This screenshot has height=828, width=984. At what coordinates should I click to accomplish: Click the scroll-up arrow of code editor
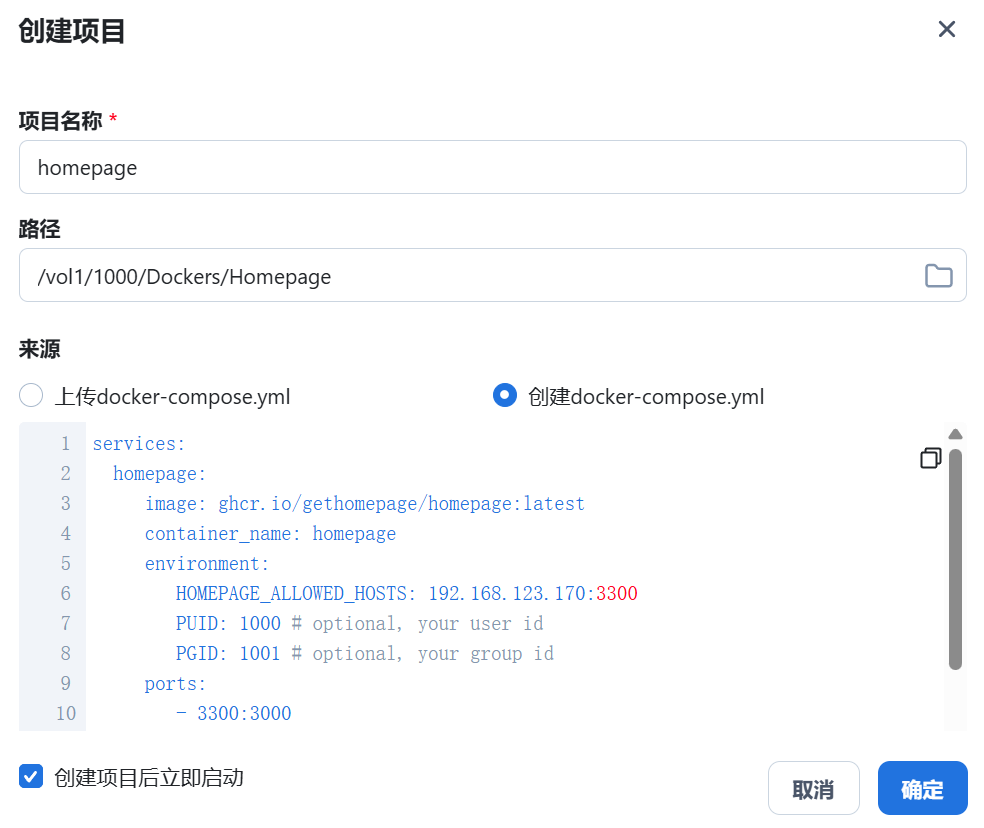[955, 434]
